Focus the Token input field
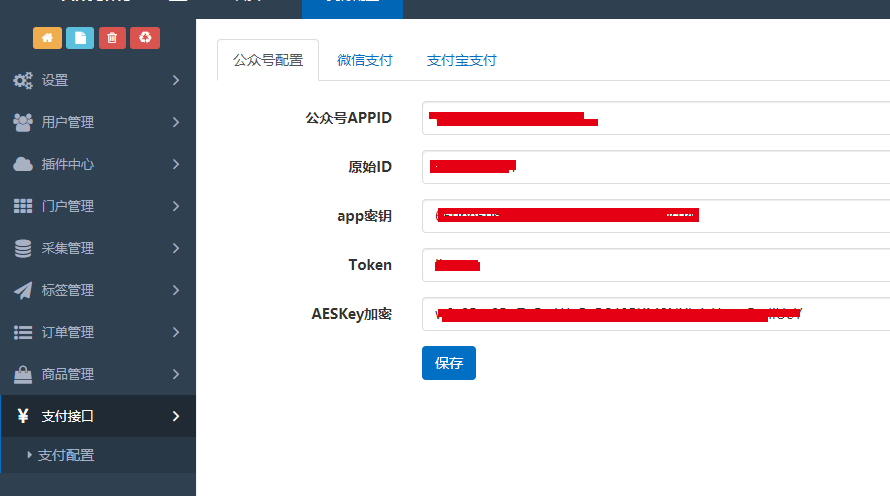Screen dimensions: 890x496 (x=656, y=265)
